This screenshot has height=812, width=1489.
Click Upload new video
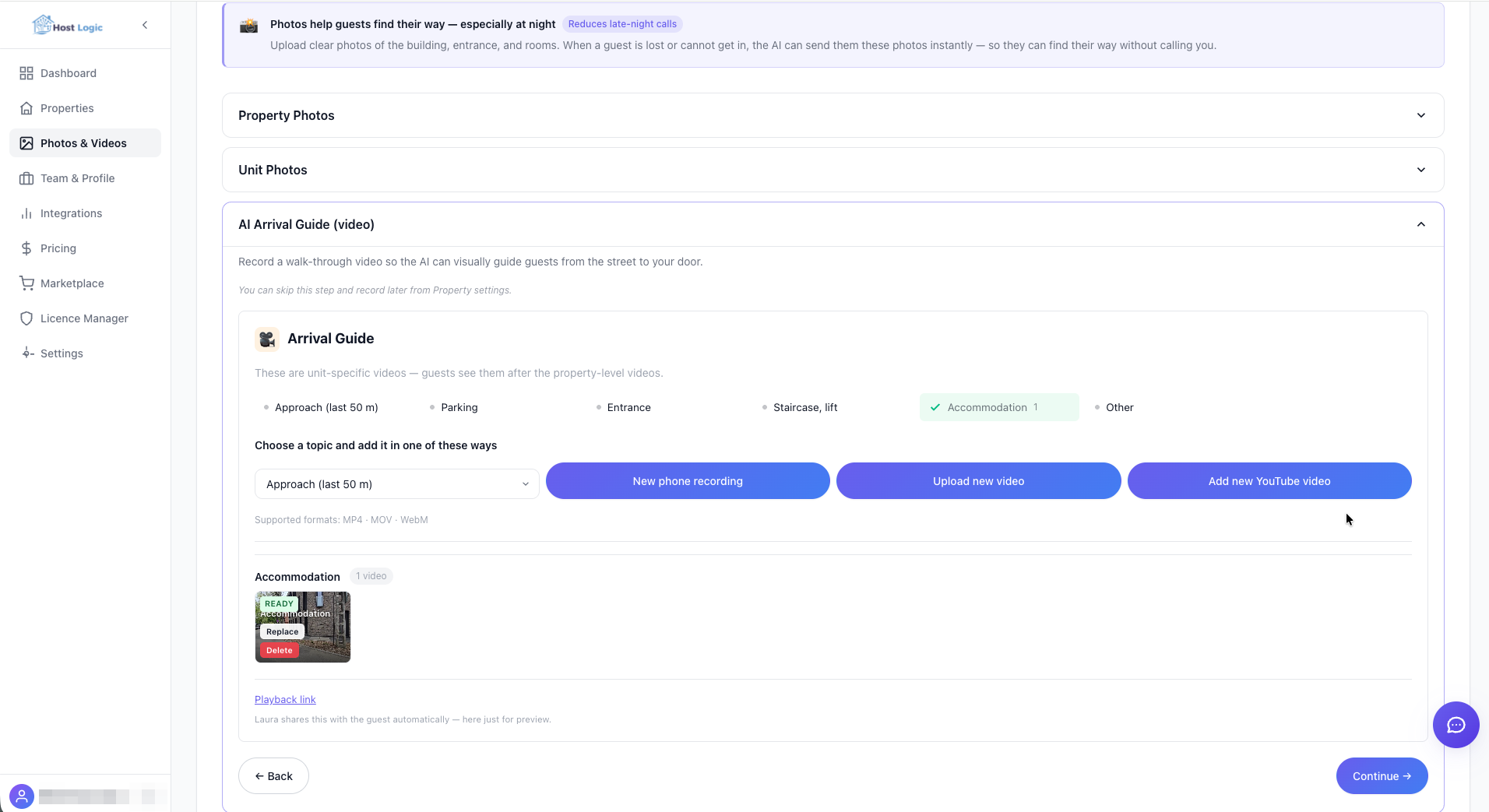tap(978, 481)
